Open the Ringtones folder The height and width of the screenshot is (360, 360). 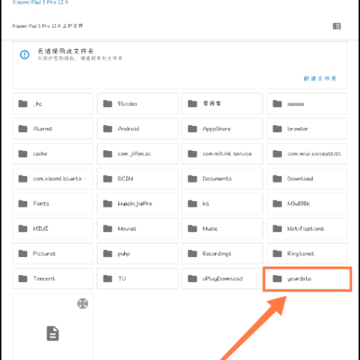[x=307, y=254]
